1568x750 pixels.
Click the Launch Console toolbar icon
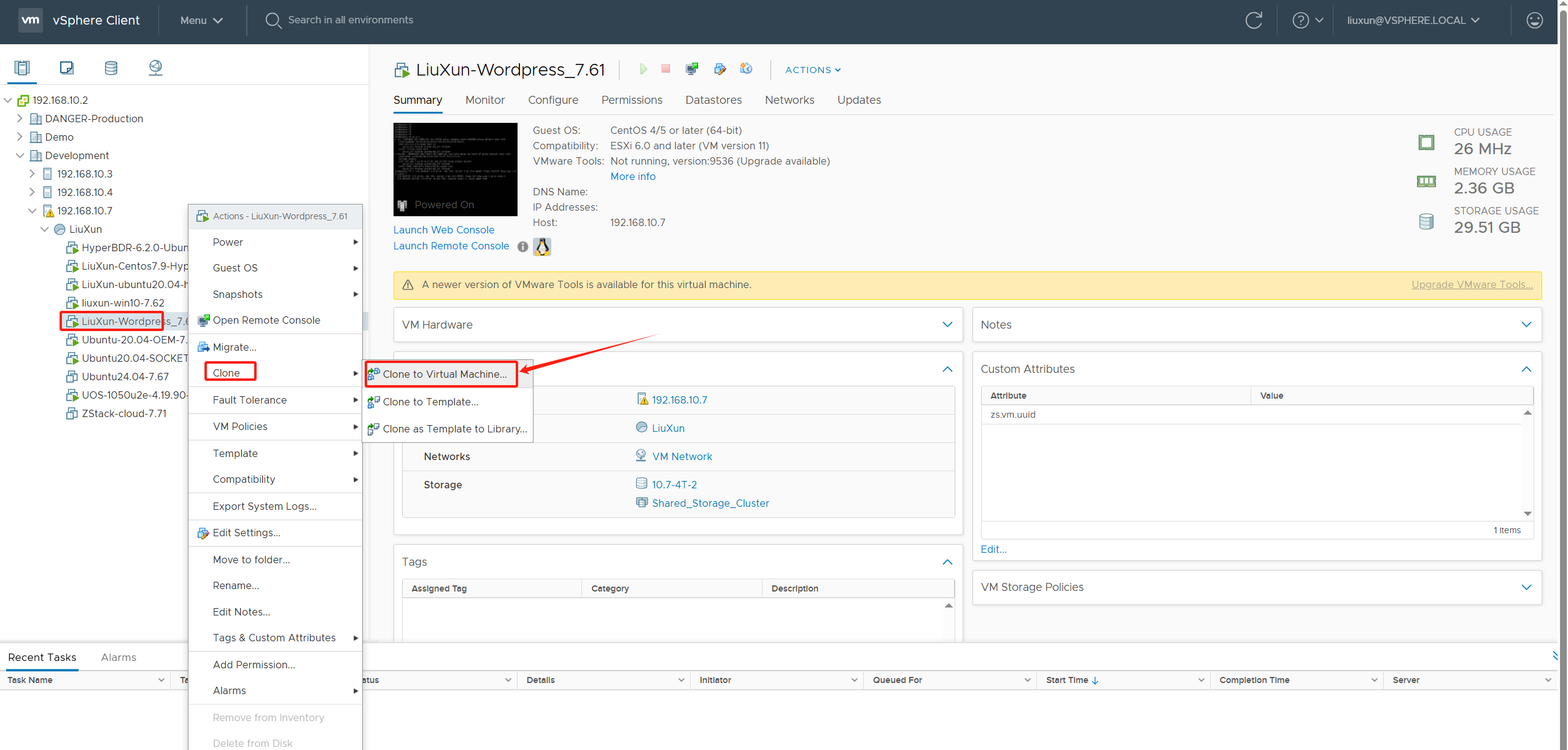click(x=692, y=69)
